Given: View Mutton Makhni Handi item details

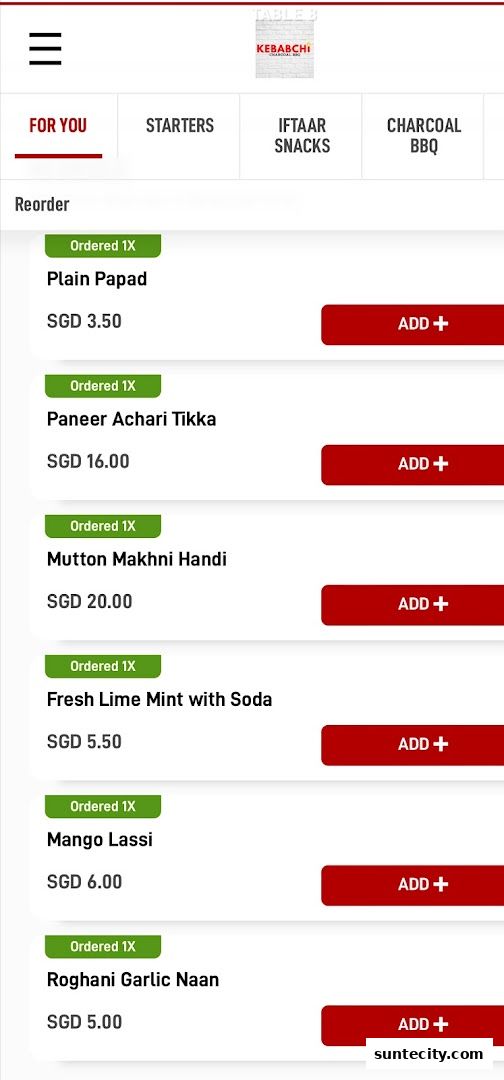Looking at the screenshot, I should (136, 559).
